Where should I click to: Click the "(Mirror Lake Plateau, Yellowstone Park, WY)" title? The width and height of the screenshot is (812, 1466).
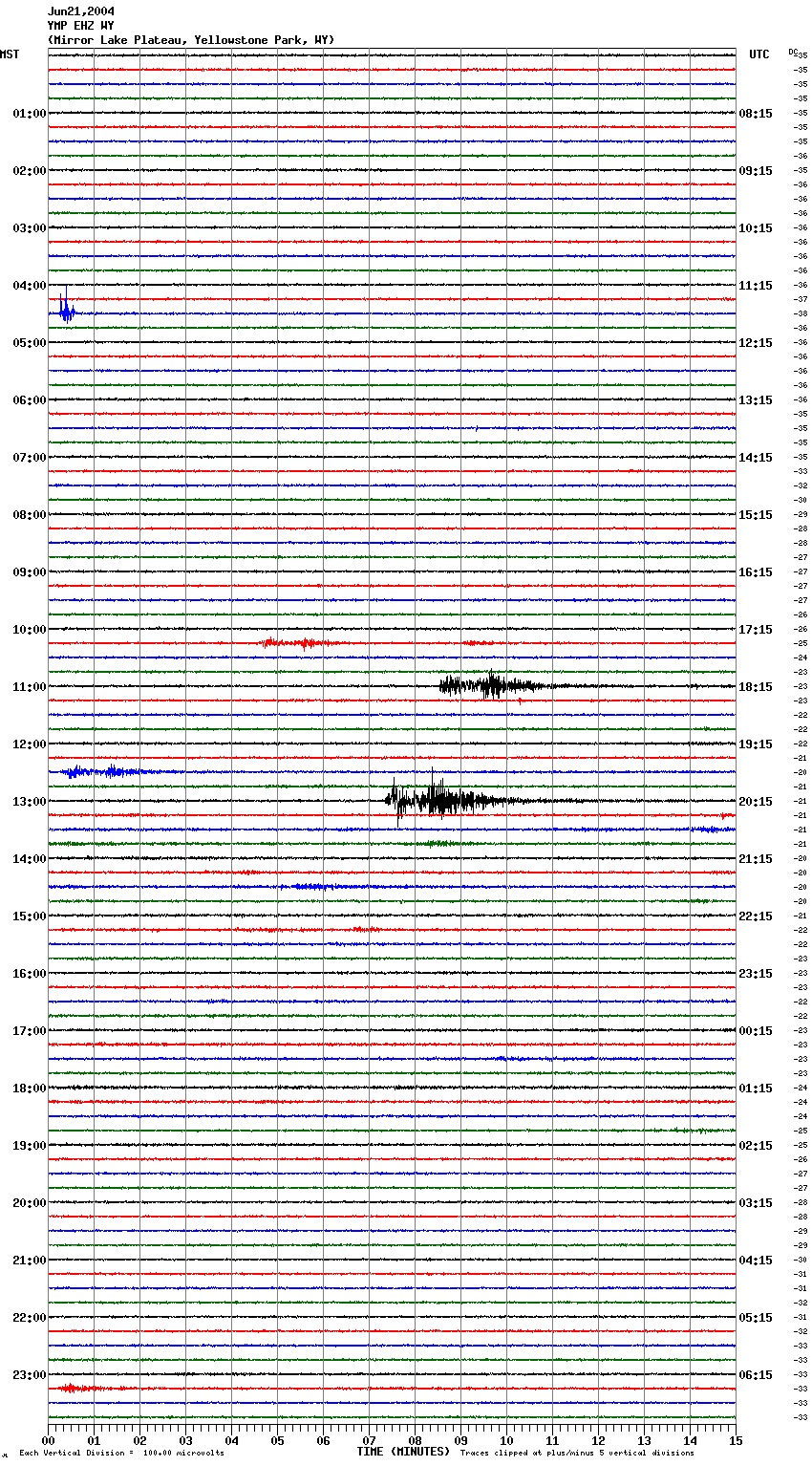pos(191,40)
